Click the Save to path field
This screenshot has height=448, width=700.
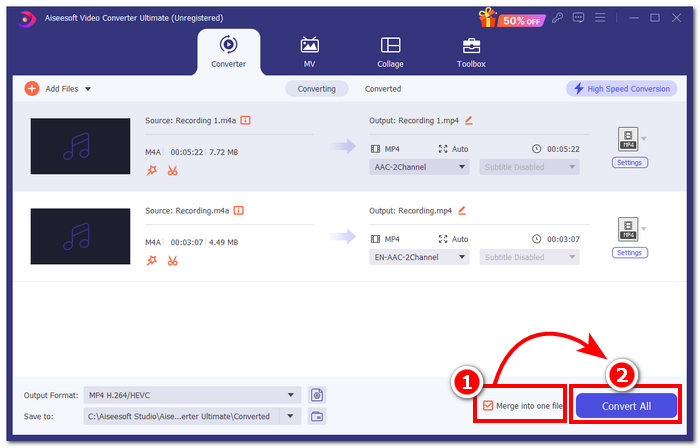click(x=181, y=417)
